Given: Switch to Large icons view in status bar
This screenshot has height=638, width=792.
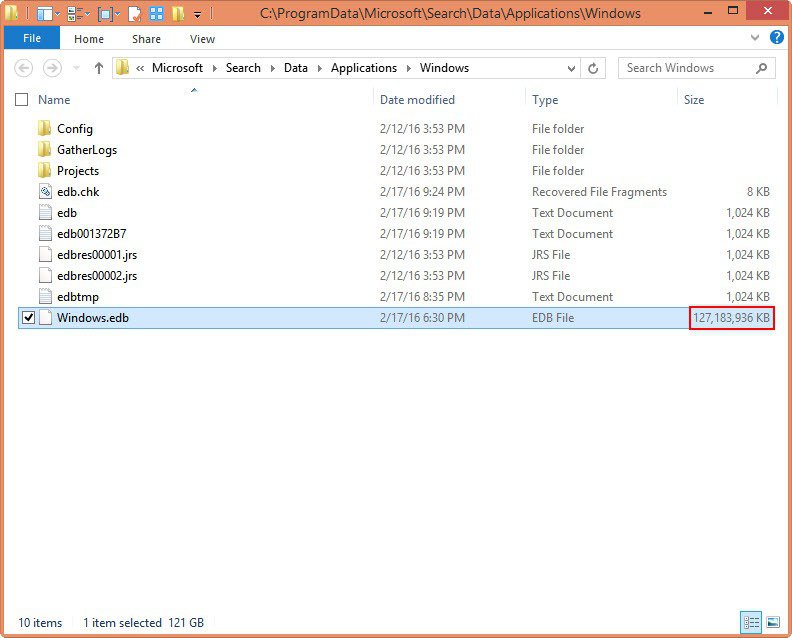Looking at the screenshot, I should coord(773,622).
